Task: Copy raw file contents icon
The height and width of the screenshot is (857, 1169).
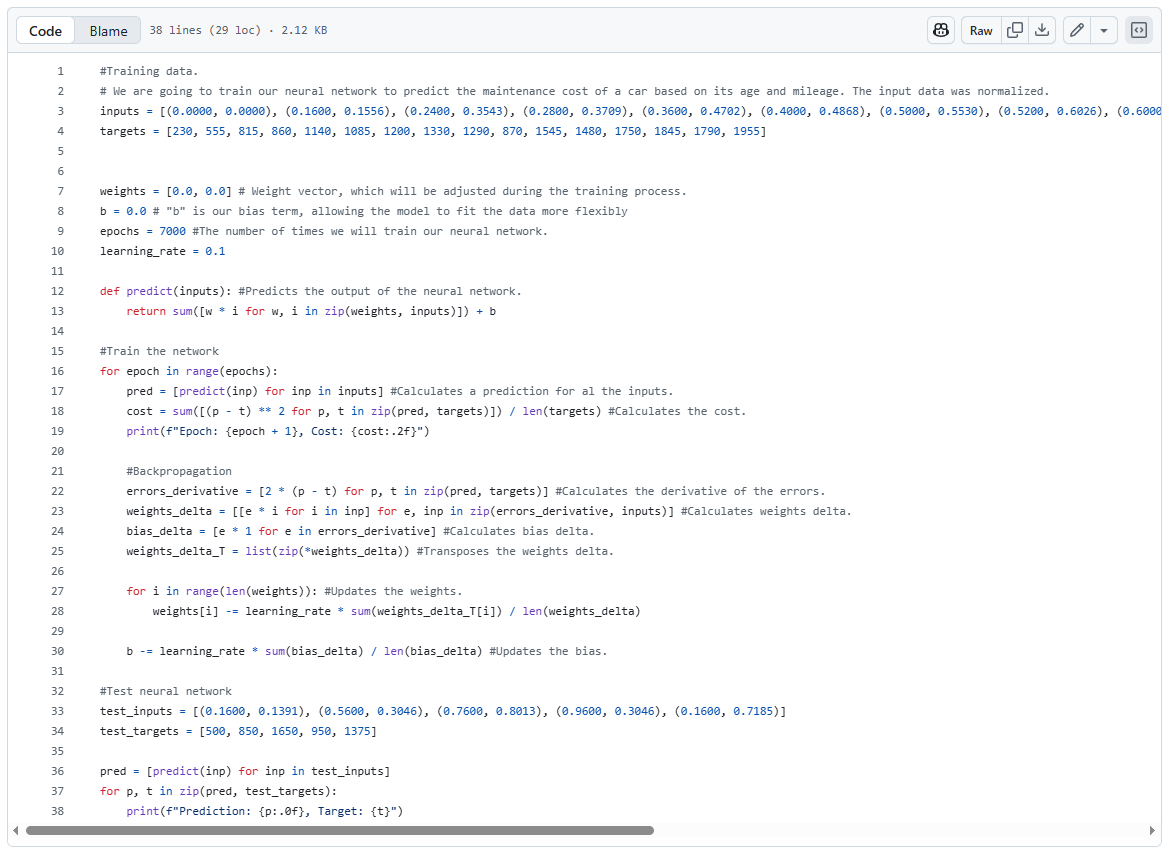Action: click(1015, 31)
